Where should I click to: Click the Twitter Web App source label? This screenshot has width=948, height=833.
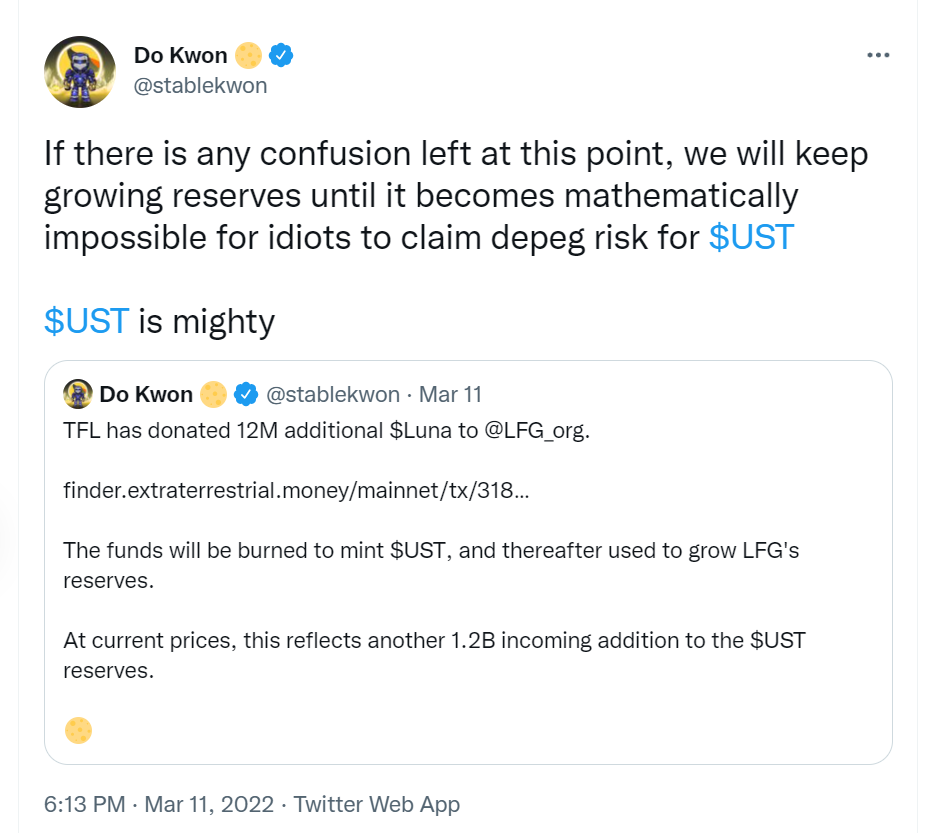(377, 805)
